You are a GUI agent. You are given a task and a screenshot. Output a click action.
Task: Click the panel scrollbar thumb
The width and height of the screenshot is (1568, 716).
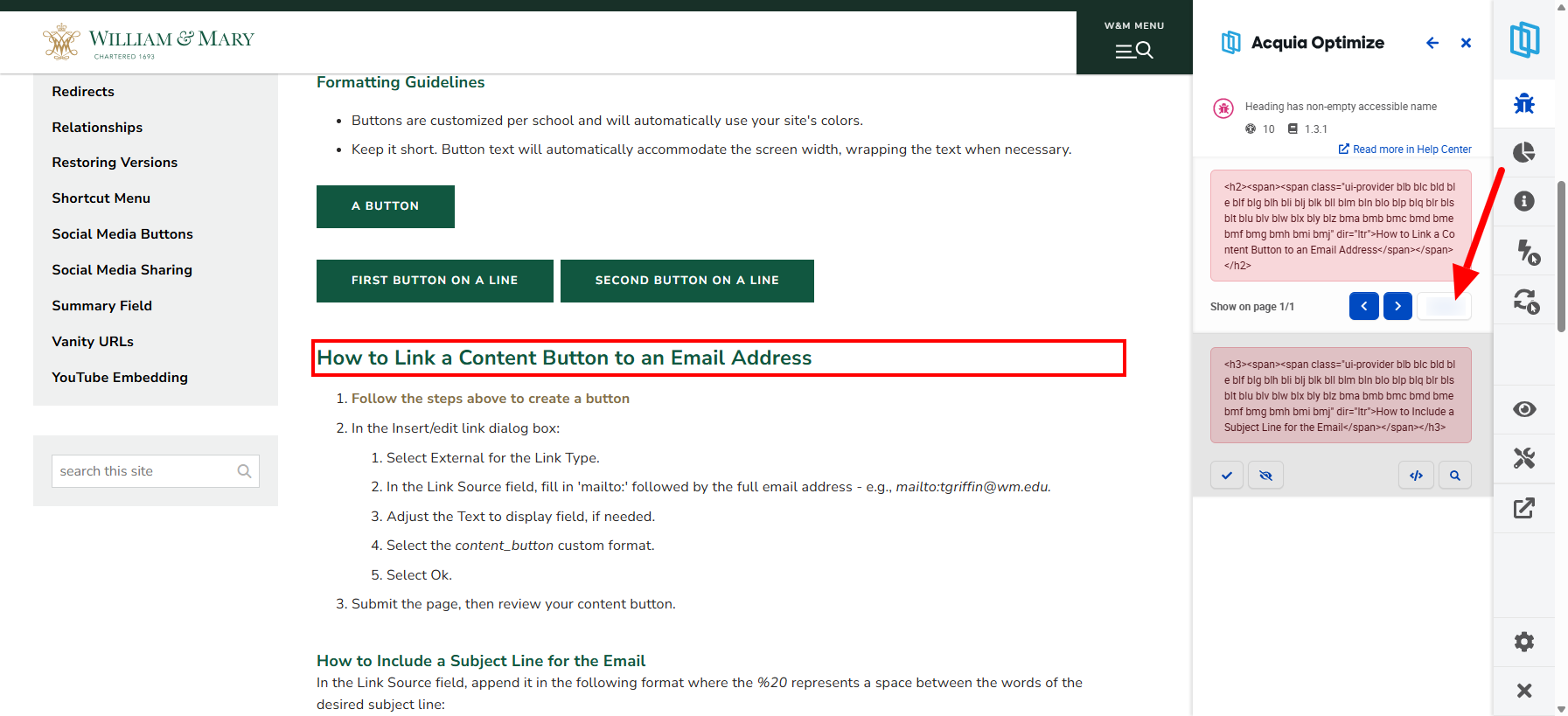(x=1561, y=256)
